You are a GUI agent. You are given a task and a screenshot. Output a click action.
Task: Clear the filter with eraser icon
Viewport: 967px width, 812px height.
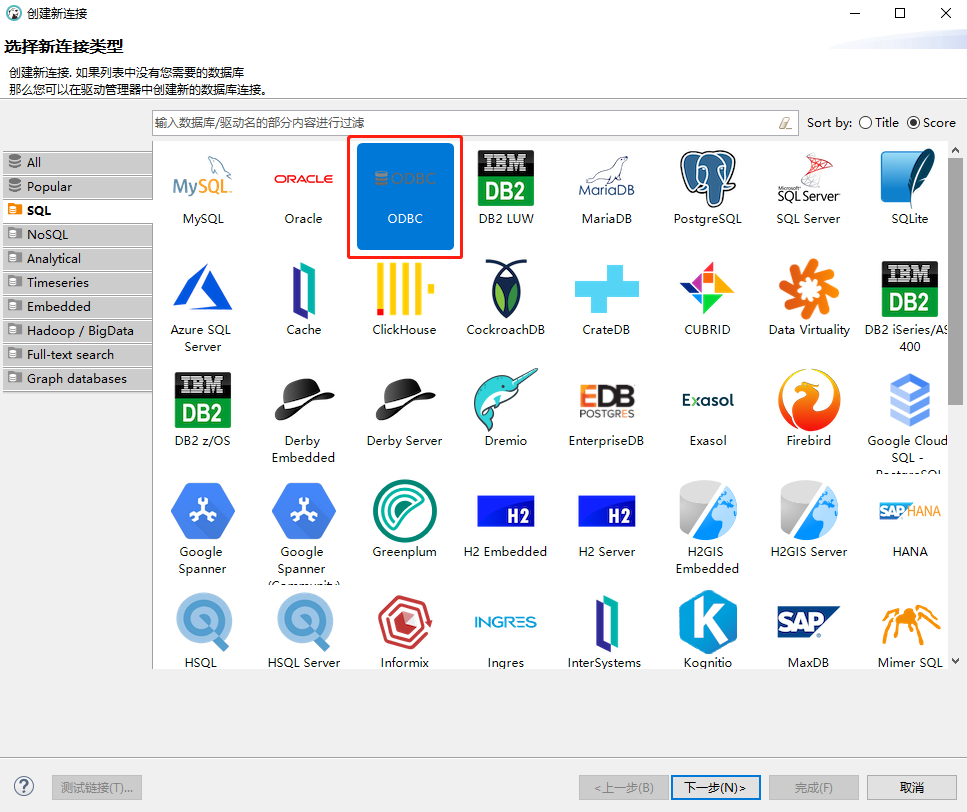click(x=785, y=123)
